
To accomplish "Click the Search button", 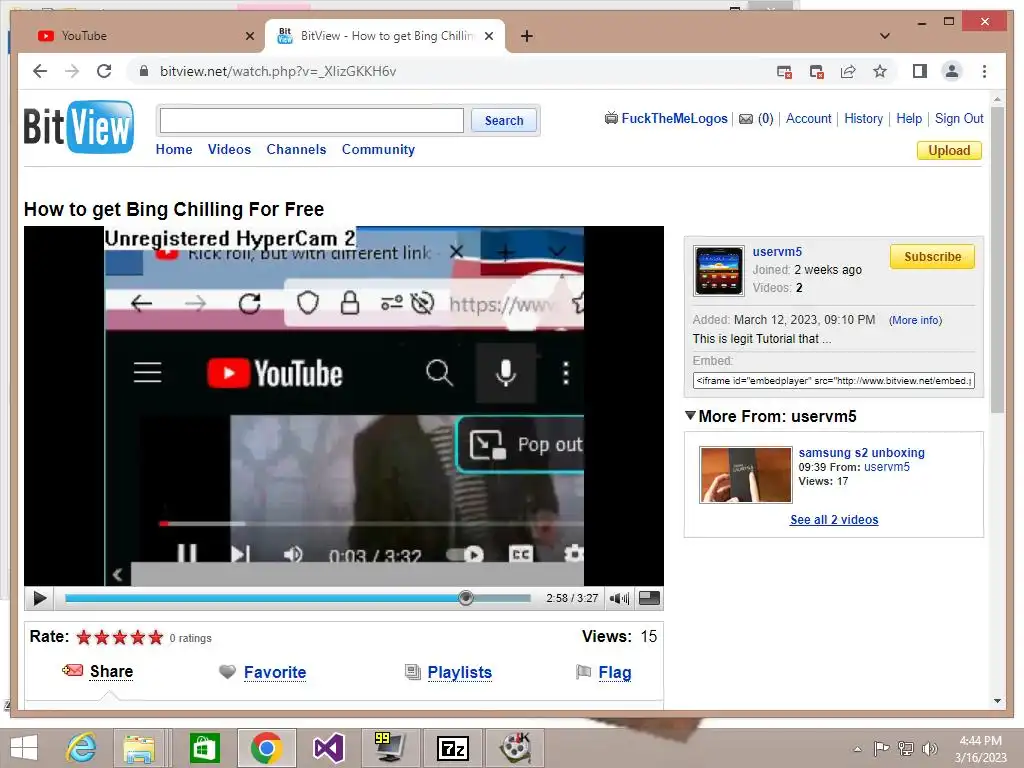I will (504, 120).
